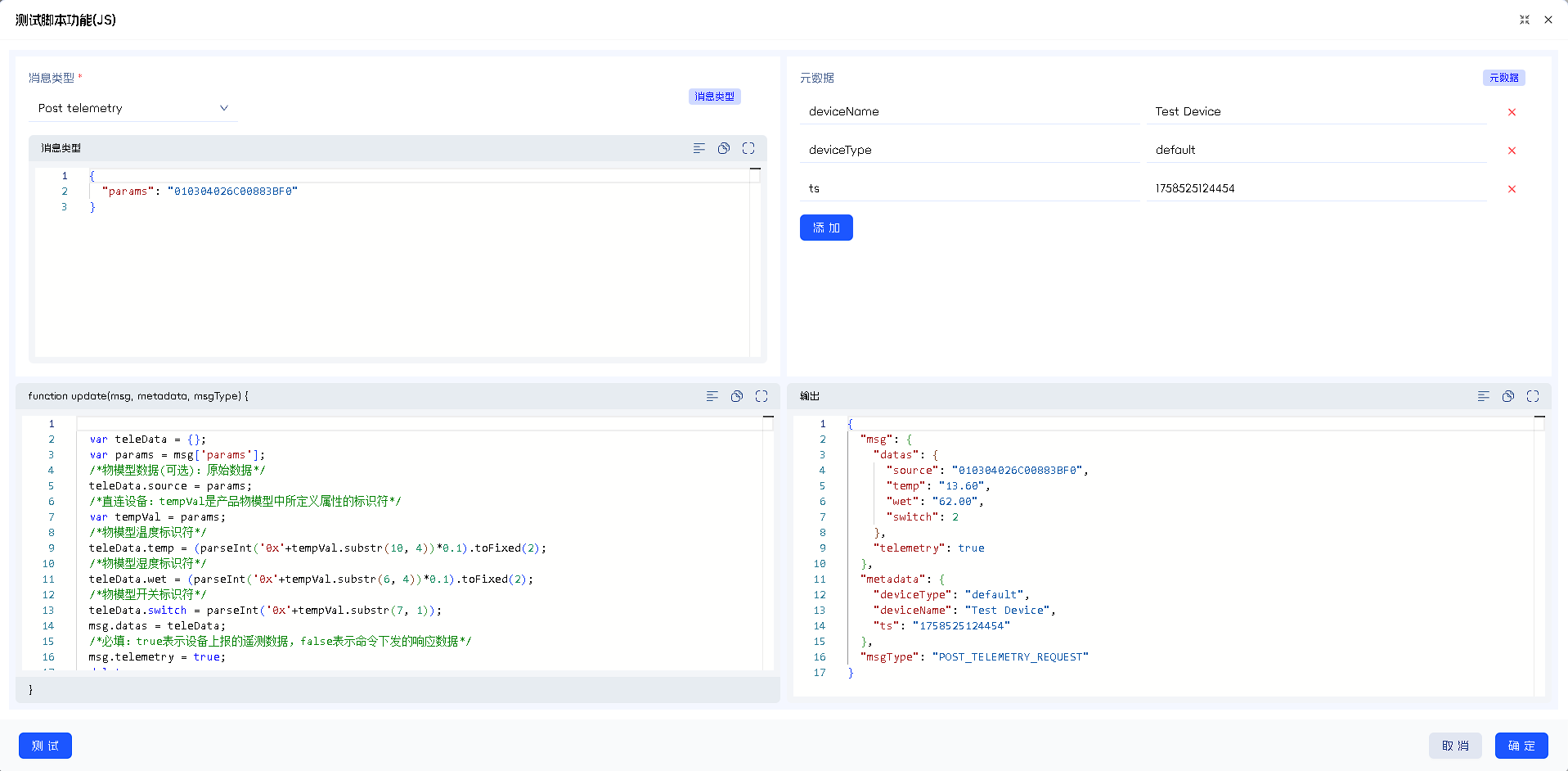Screen dimensions: 1568x771
Task: Confirm with the 确定 button
Action: coord(1521,746)
